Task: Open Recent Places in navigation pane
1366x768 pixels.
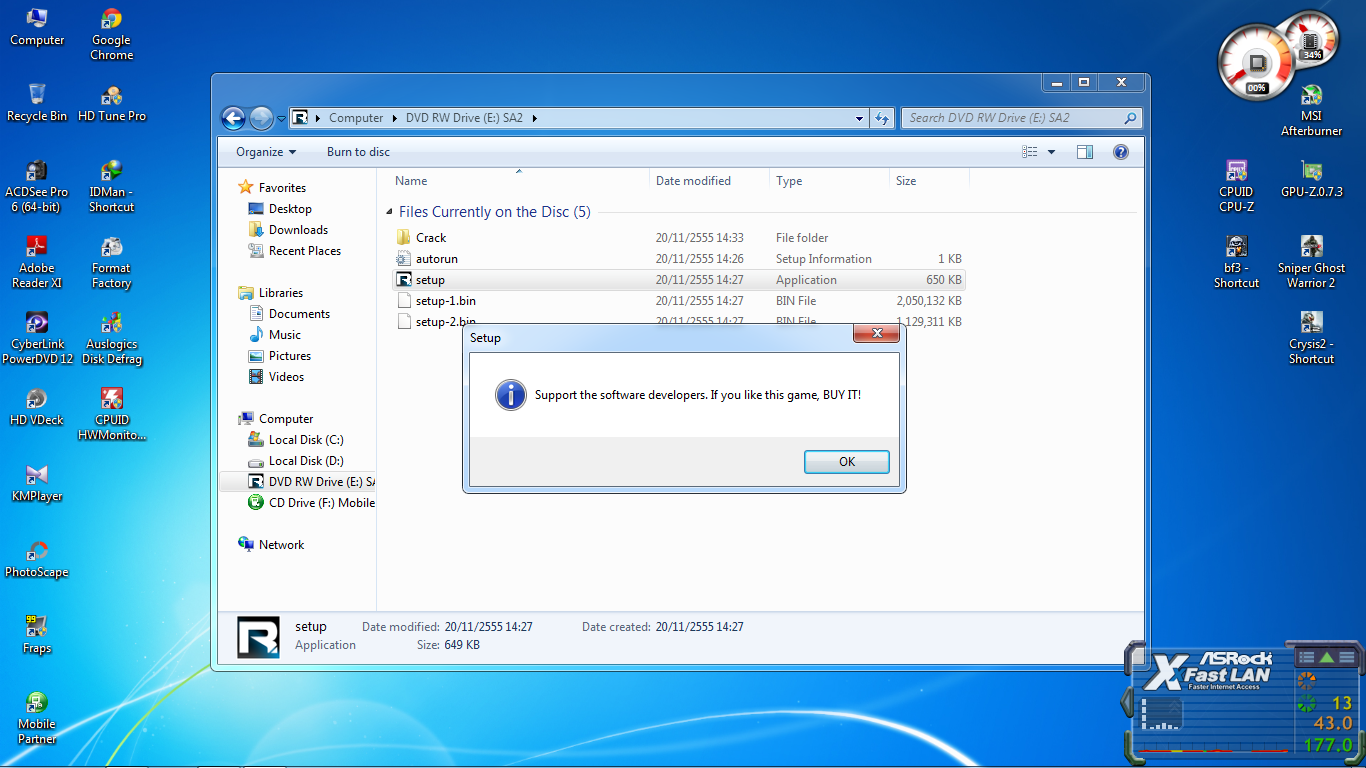Action: [x=294, y=251]
